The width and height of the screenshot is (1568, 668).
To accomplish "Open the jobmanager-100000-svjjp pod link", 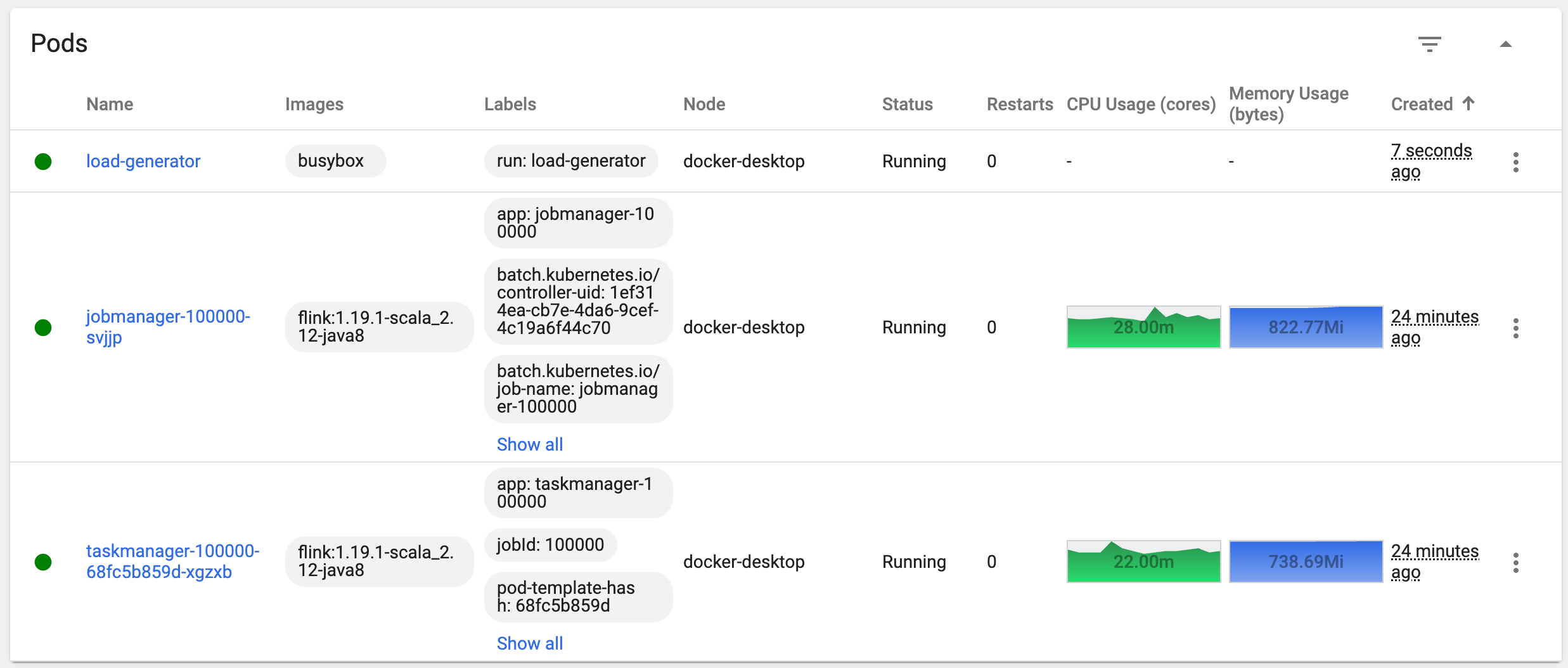I will point(167,326).
